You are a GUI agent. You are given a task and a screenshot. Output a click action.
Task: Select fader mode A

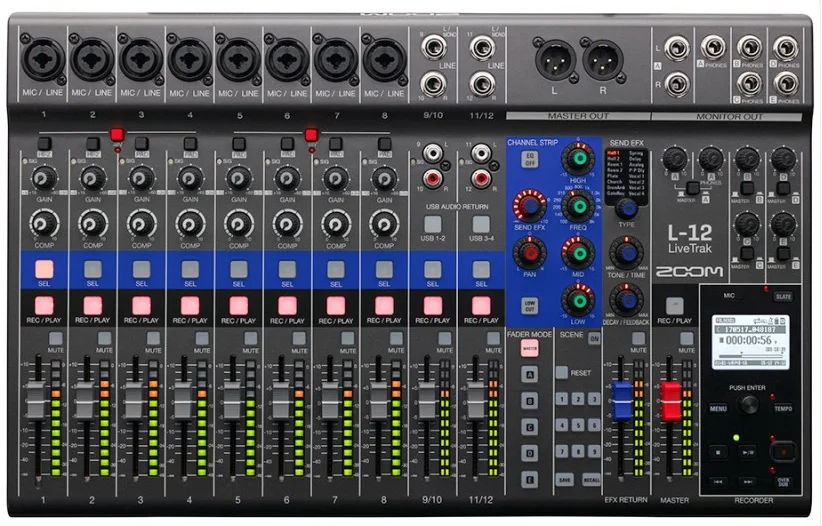(x=529, y=374)
